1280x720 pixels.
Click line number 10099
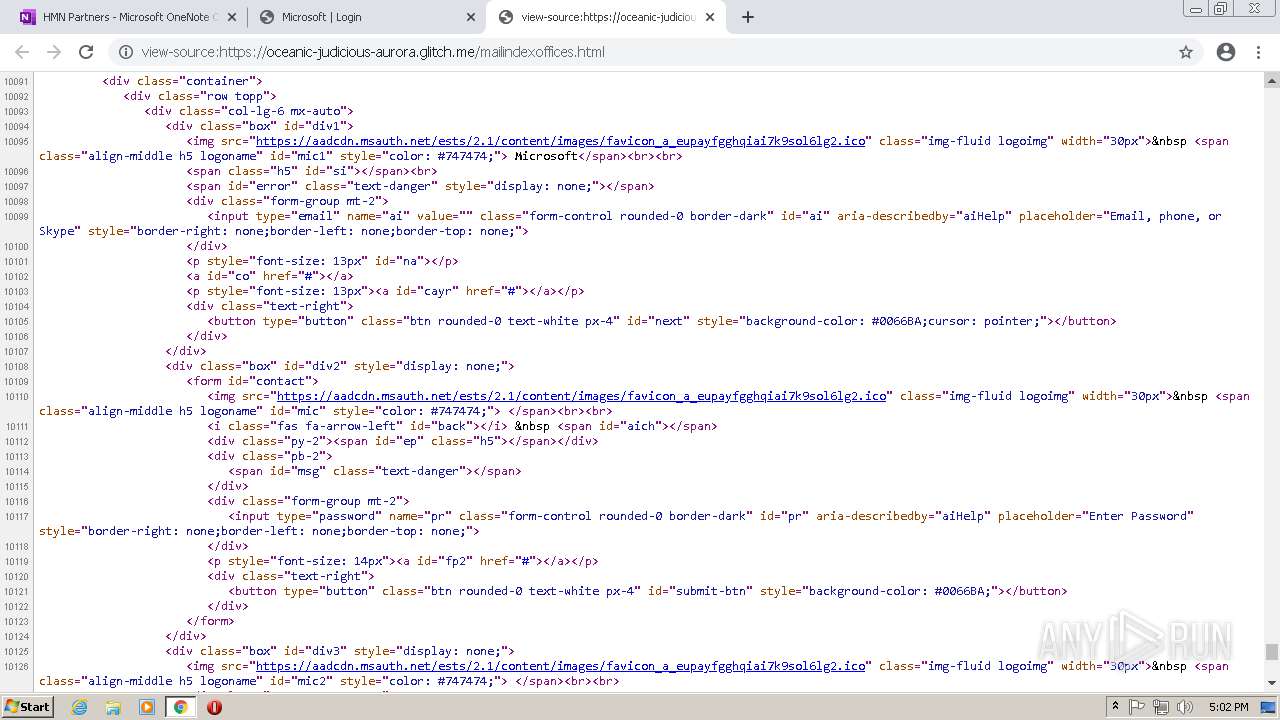pyautogui.click(x=16, y=217)
